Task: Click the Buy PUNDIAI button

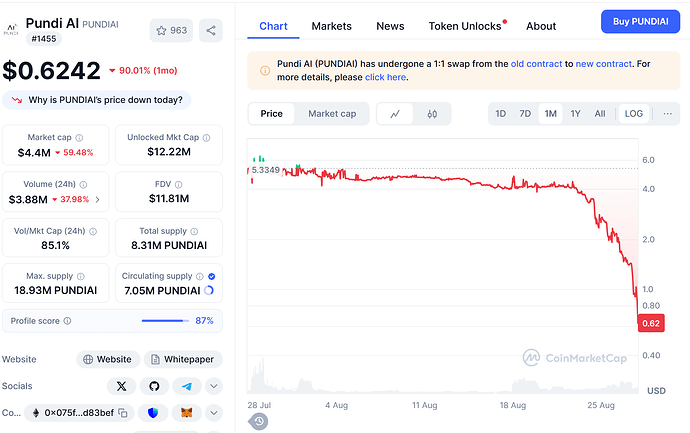Action: (x=640, y=22)
